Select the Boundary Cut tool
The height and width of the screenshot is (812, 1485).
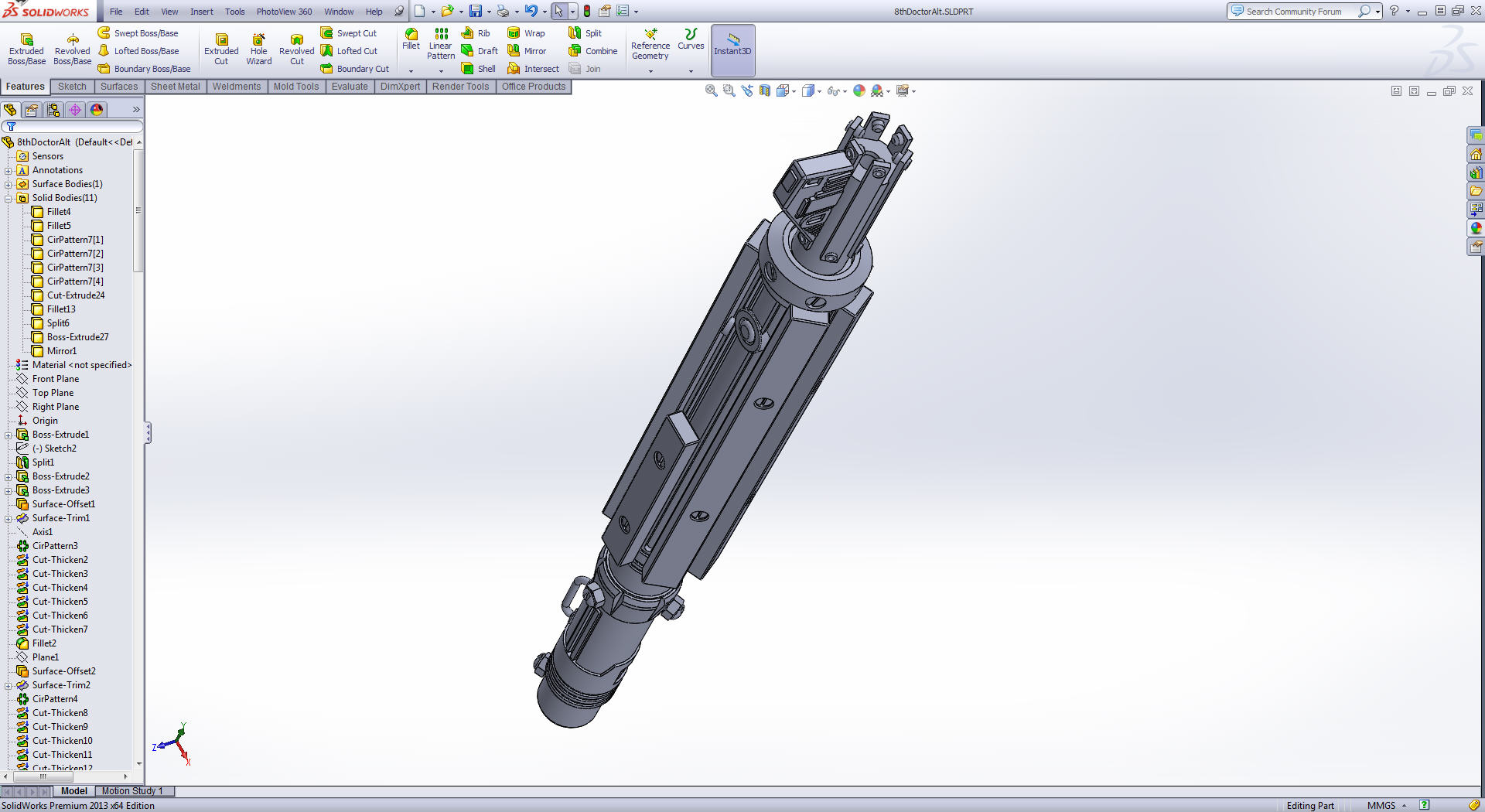click(355, 69)
